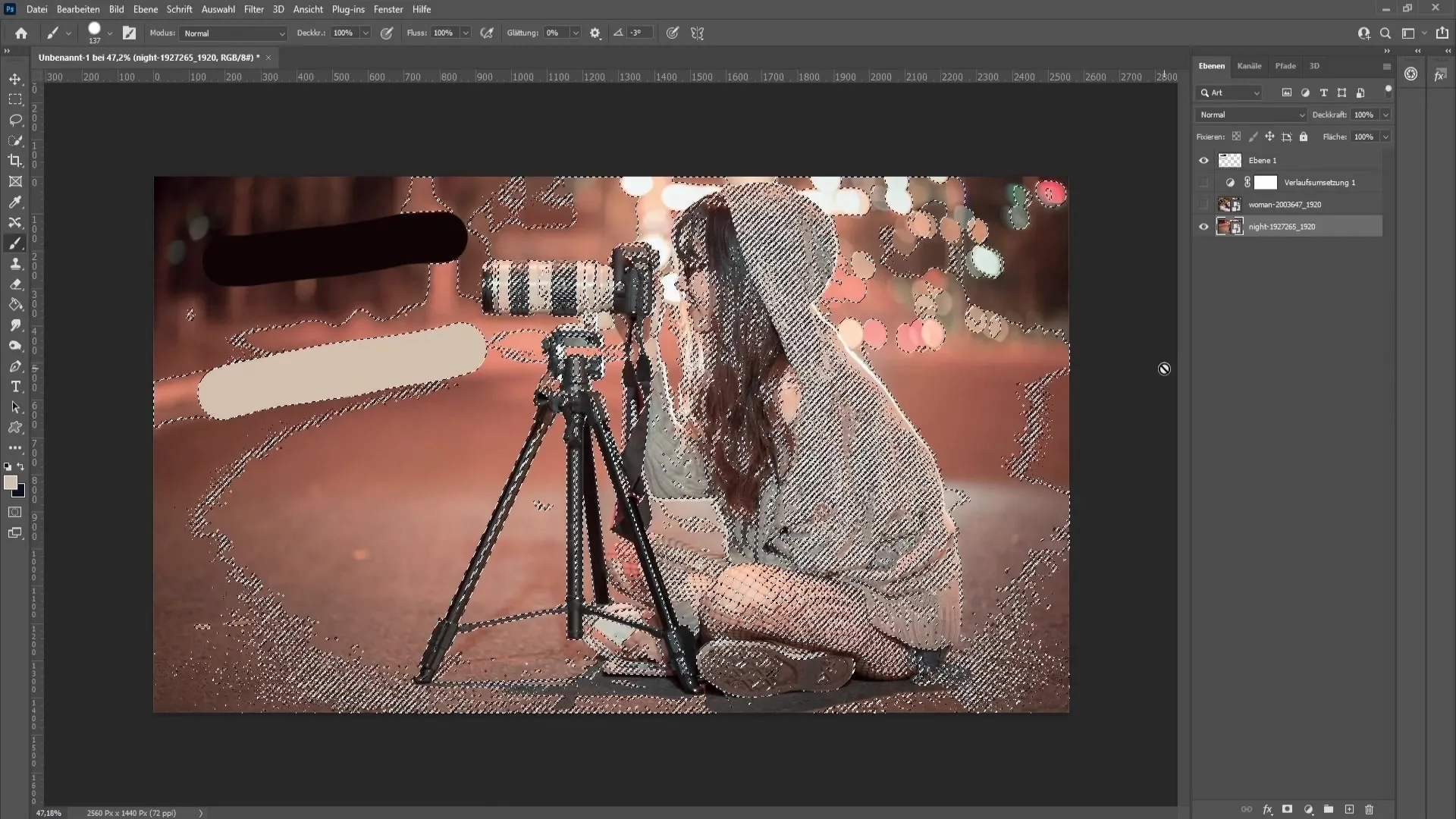The height and width of the screenshot is (819, 1456).
Task: Click the zoom level 47,18% field
Action: [49, 813]
